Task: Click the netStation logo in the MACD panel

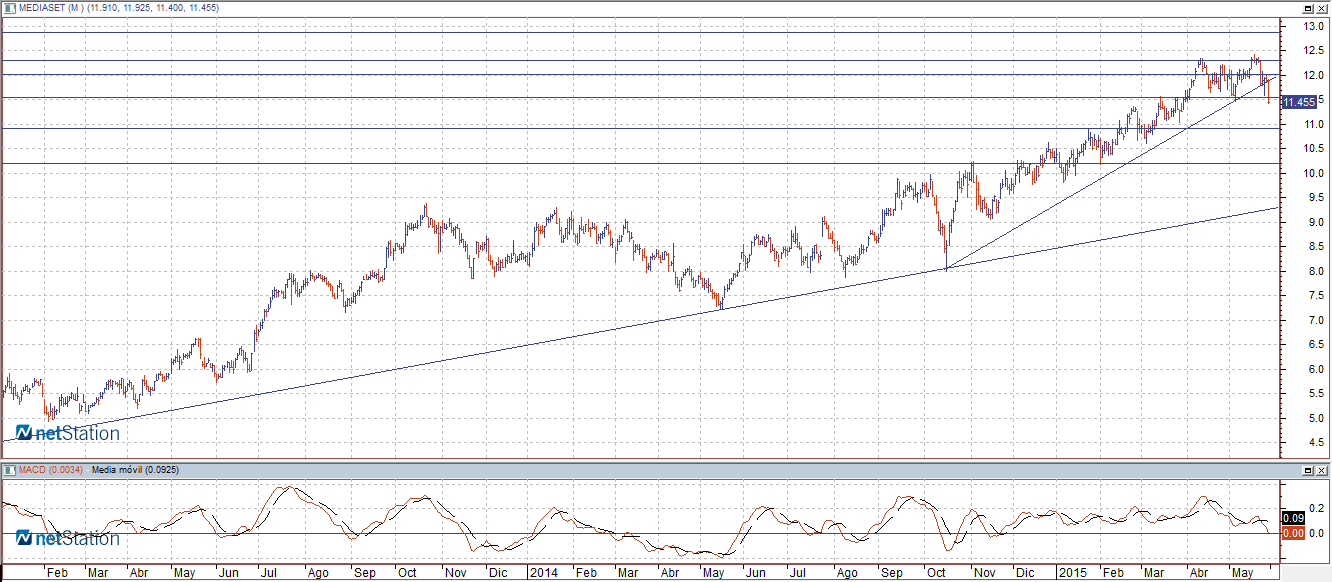Action: coord(67,539)
